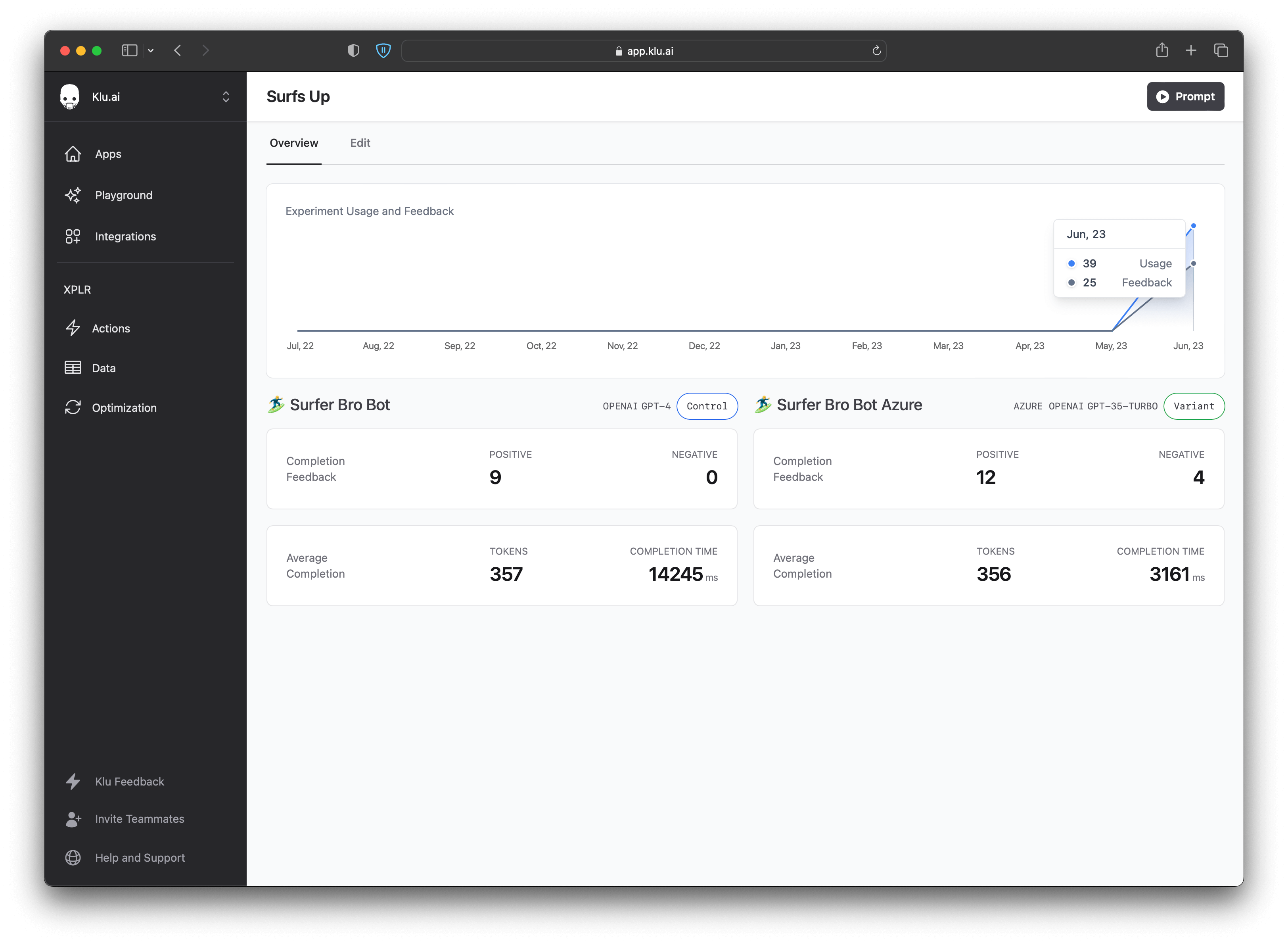Screen dimensions: 1288x945
Task: Click the Klu.ai skull logo
Action: pyautogui.click(x=71, y=96)
